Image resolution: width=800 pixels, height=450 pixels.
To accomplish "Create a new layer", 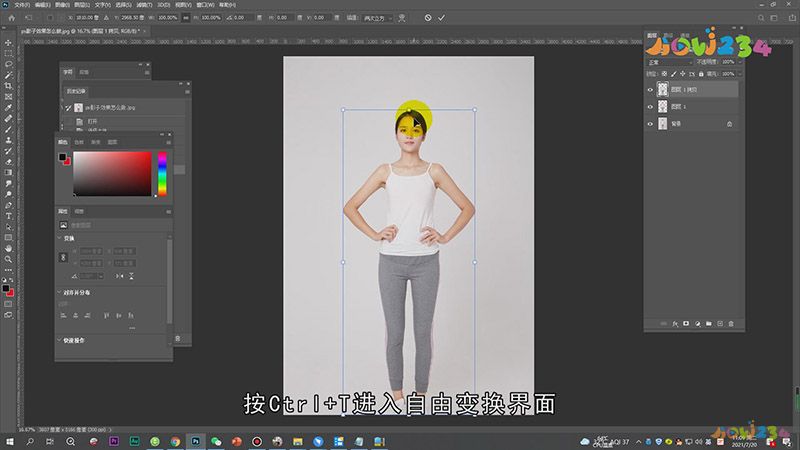I will click(720, 324).
